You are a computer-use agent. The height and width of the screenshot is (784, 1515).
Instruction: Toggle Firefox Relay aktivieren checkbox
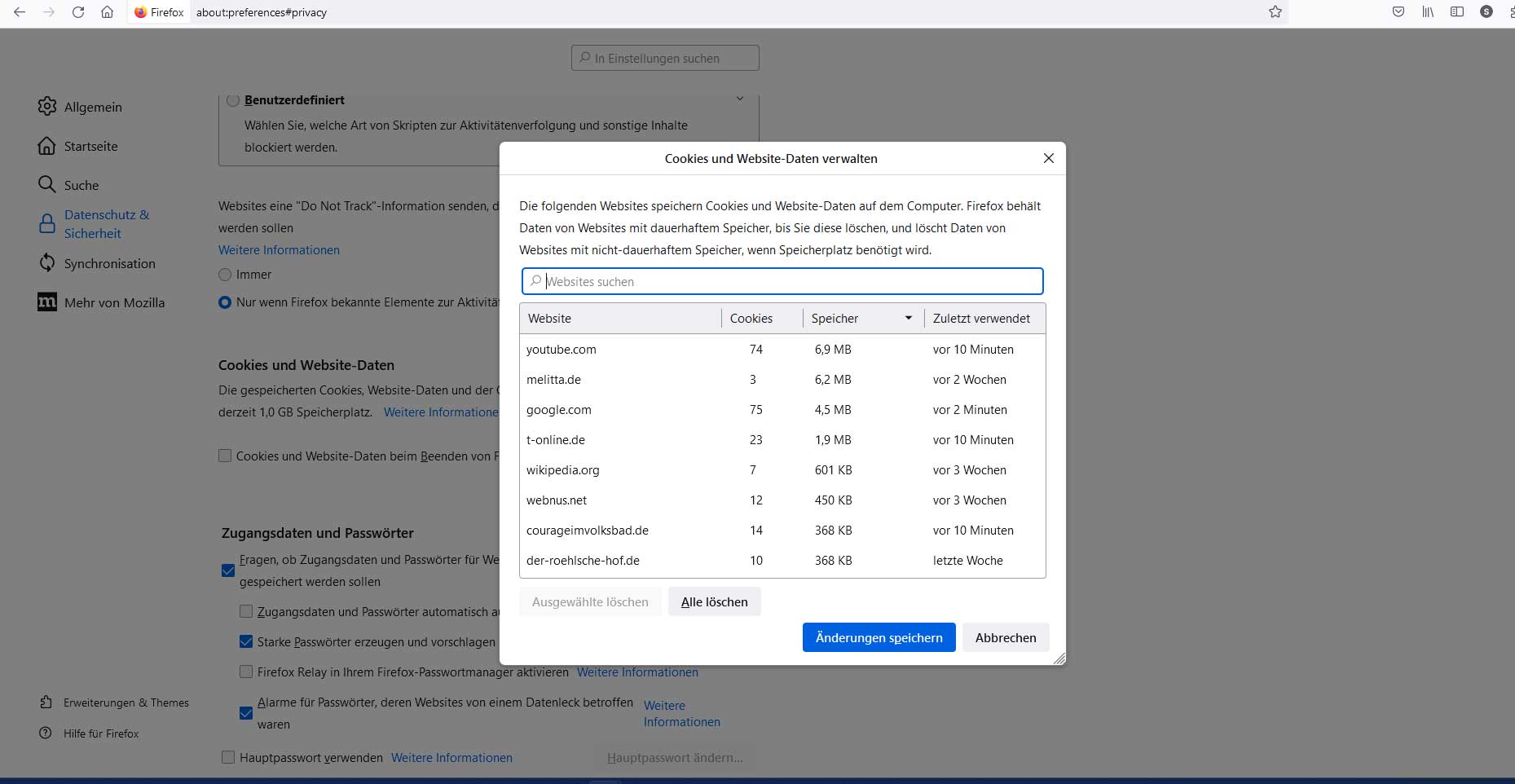point(246,672)
